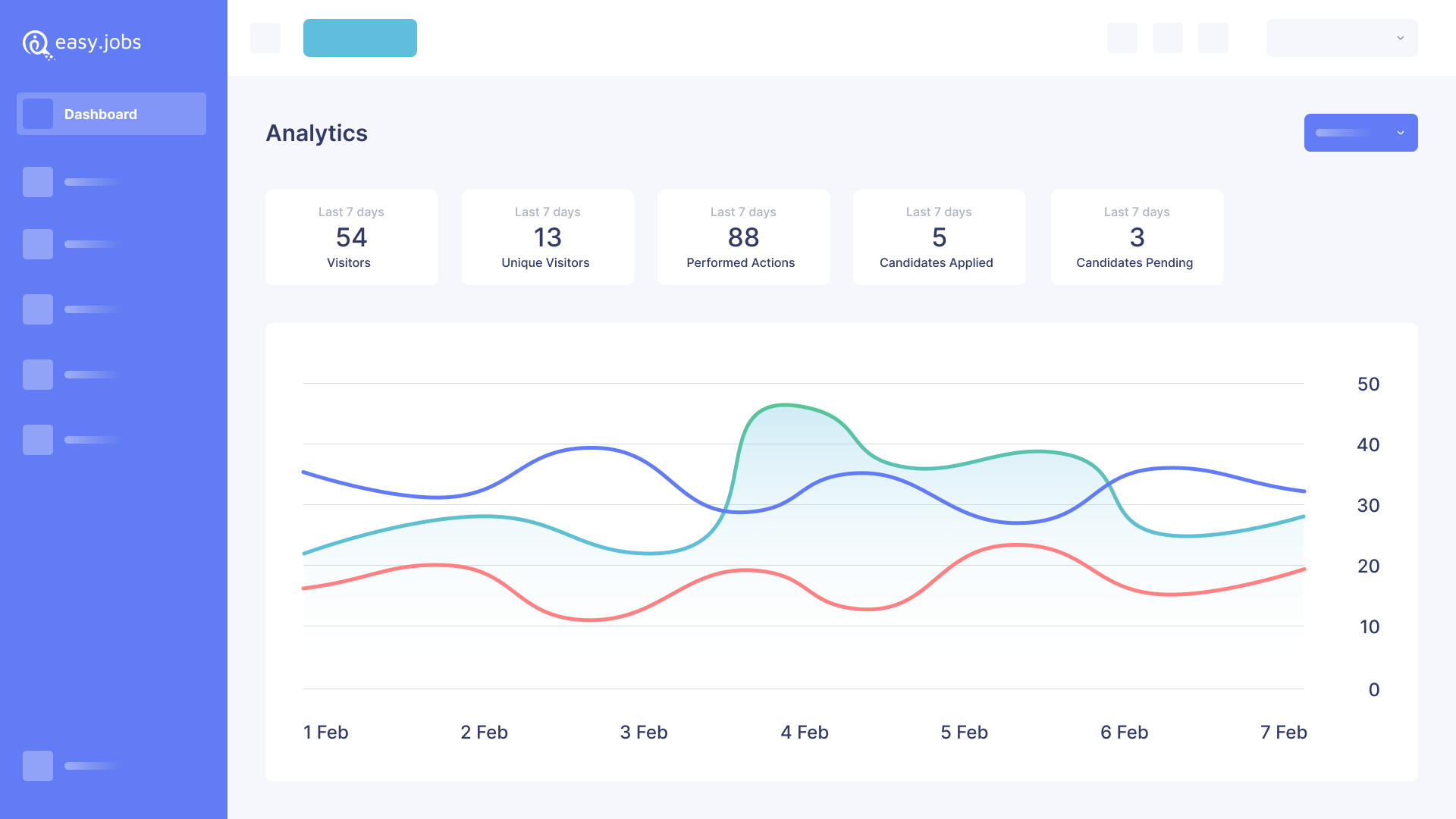Open the Analytics date range dropdown
The width and height of the screenshot is (1456, 819).
pyautogui.click(x=1361, y=132)
